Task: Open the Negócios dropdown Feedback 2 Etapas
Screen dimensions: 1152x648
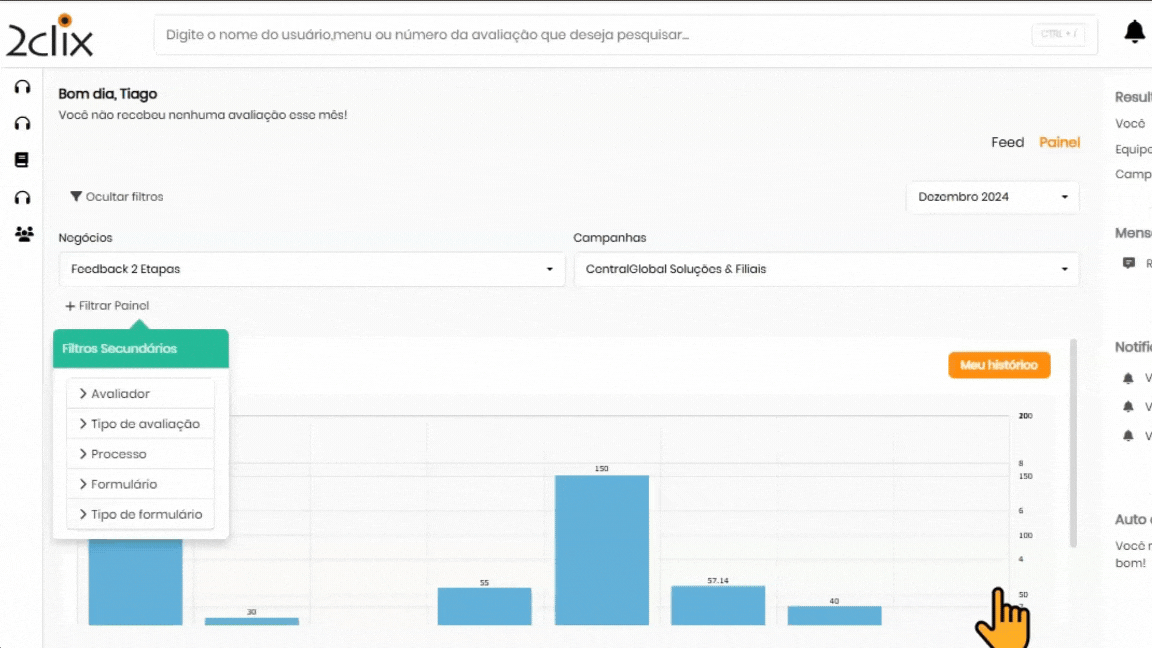Action: [x=311, y=269]
